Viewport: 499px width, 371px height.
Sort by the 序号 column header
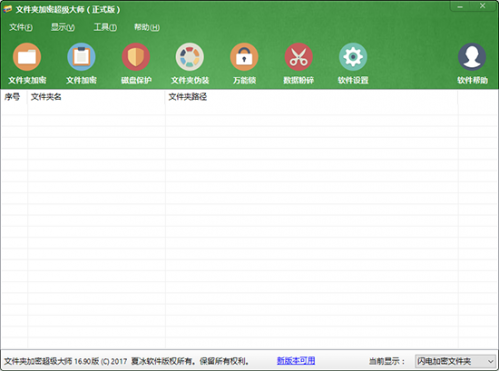14,97
